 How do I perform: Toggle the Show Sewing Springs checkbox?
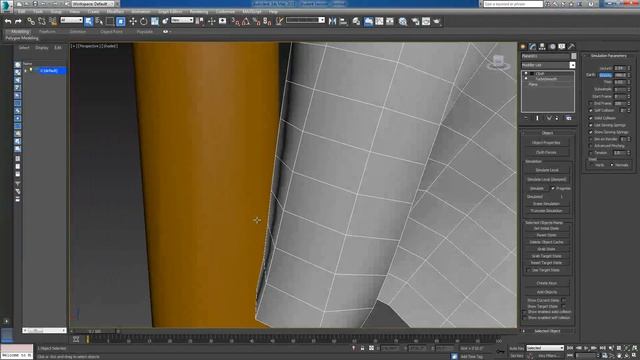(x=591, y=132)
